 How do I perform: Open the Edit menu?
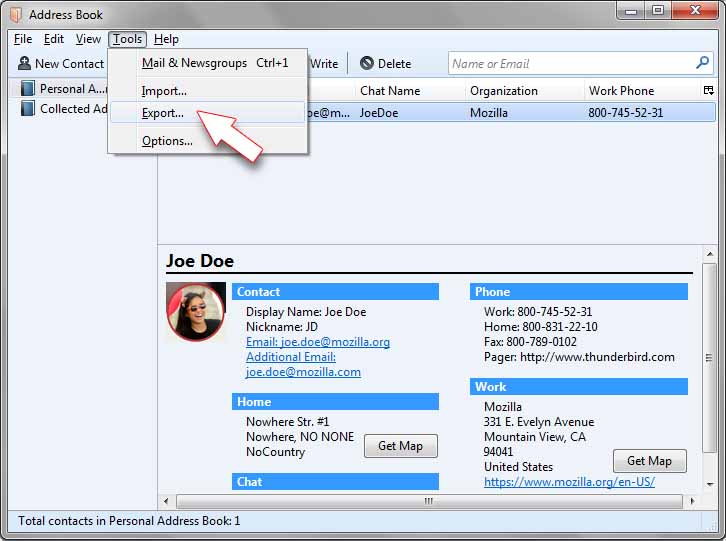(x=54, y=39)
